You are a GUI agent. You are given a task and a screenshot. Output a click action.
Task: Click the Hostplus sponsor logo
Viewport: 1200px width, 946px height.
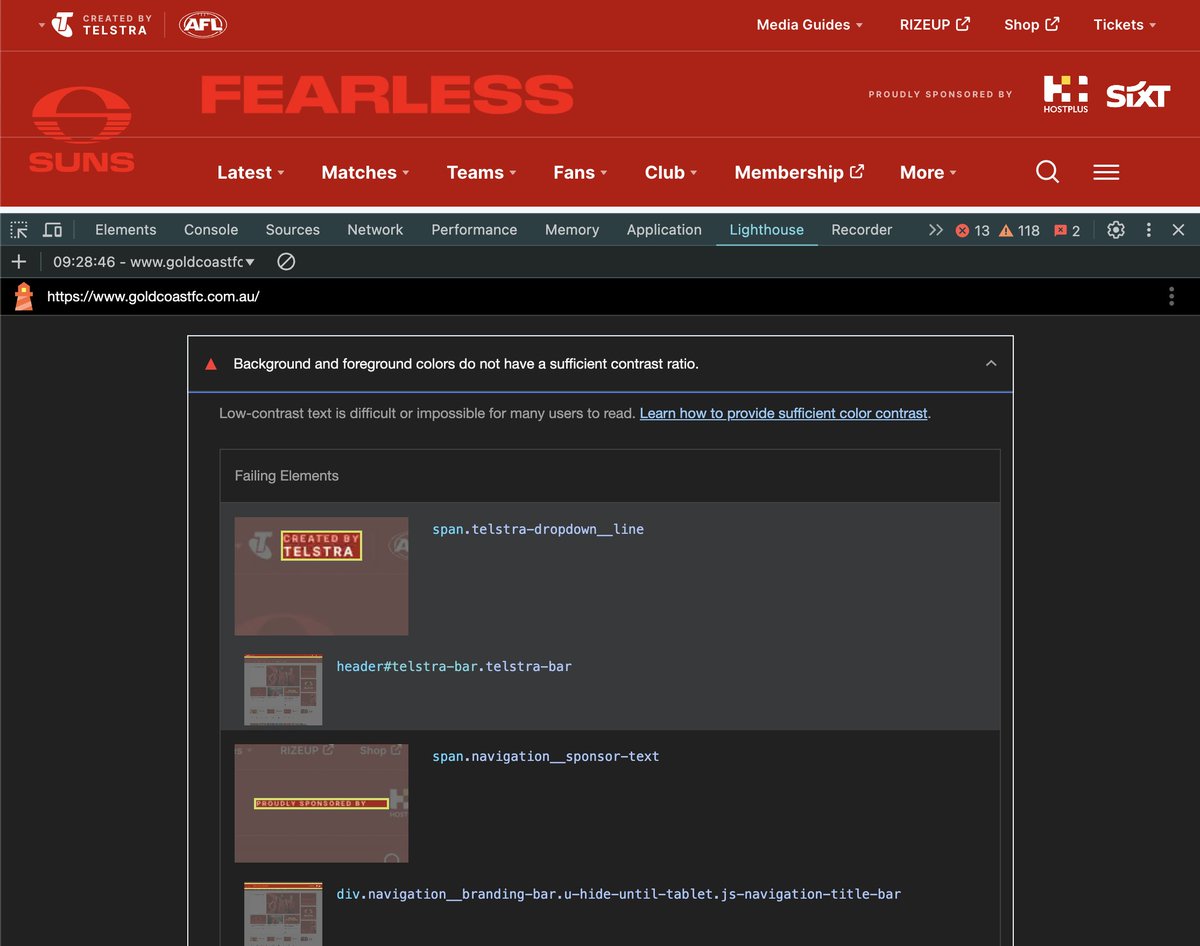click(x=1065, y=94)
